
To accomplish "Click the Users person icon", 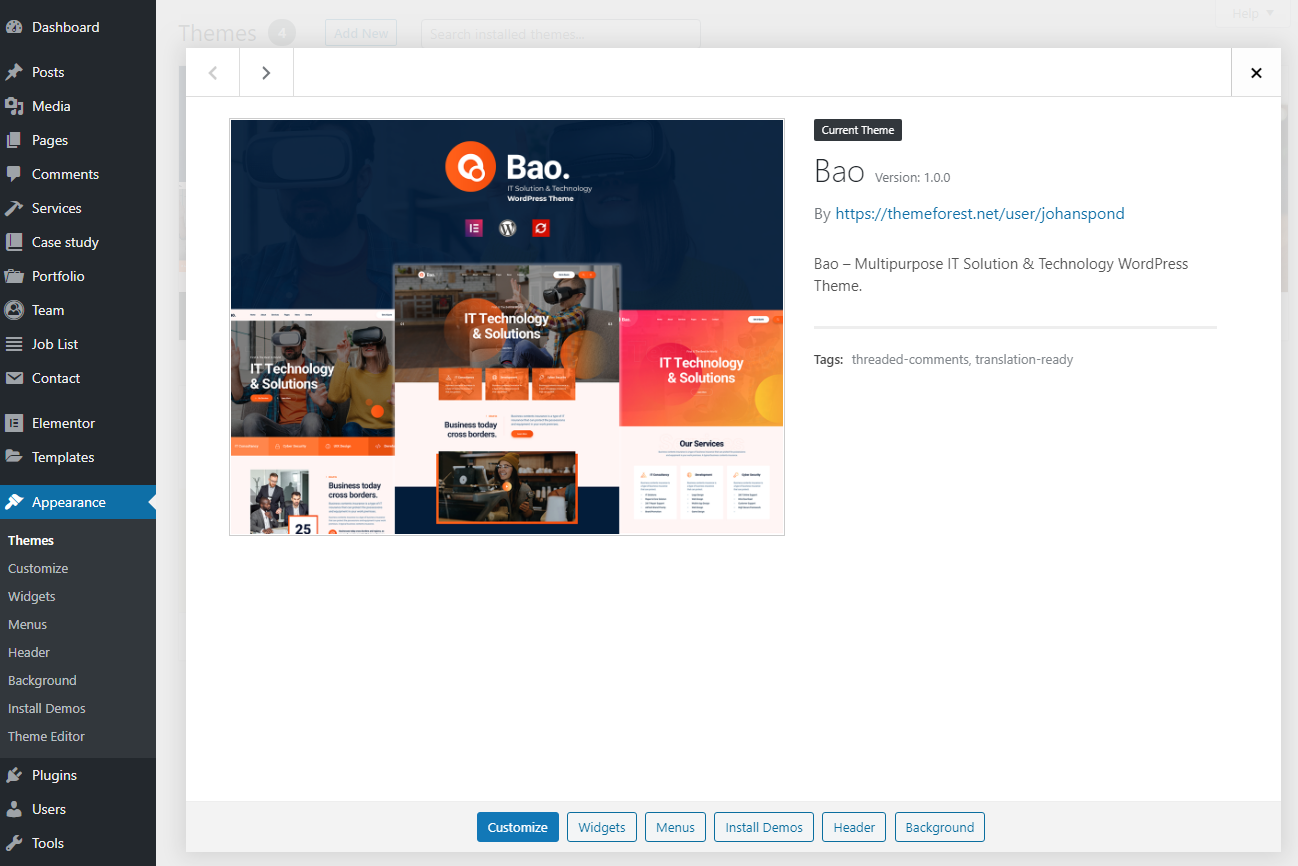I will (14, 809).
